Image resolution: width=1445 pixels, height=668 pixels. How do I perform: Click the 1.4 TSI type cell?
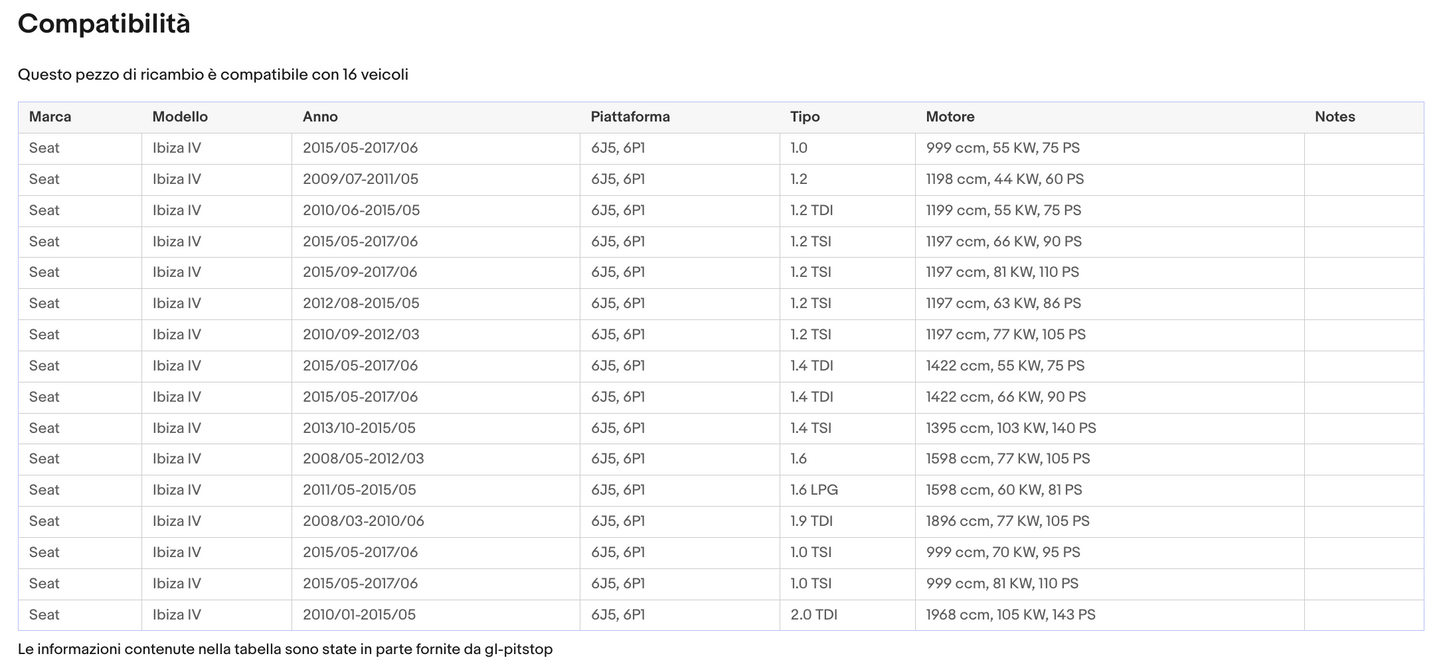pyautogui.click(x=810, y=428)
